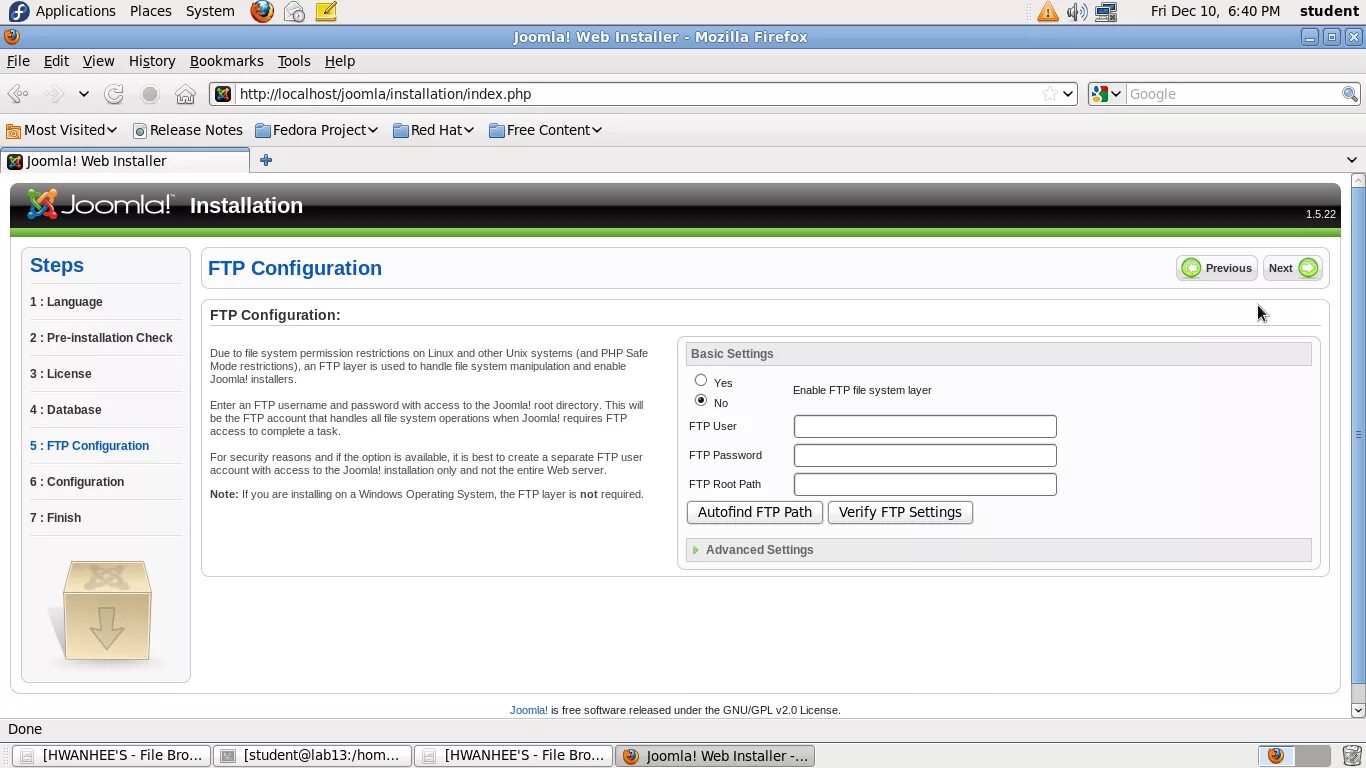Open the list all tabs dropdown
Screen dimensions: 1366x768
pos(1352,160)
